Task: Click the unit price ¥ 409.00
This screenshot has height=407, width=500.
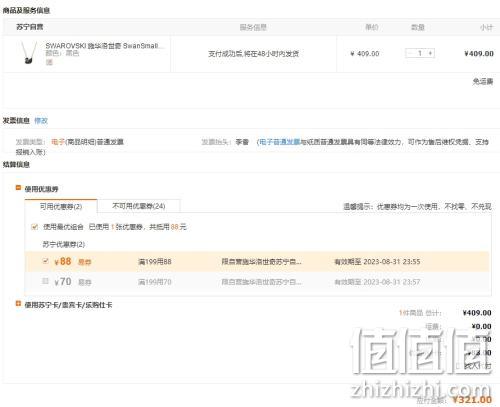Action: [365, 54]
